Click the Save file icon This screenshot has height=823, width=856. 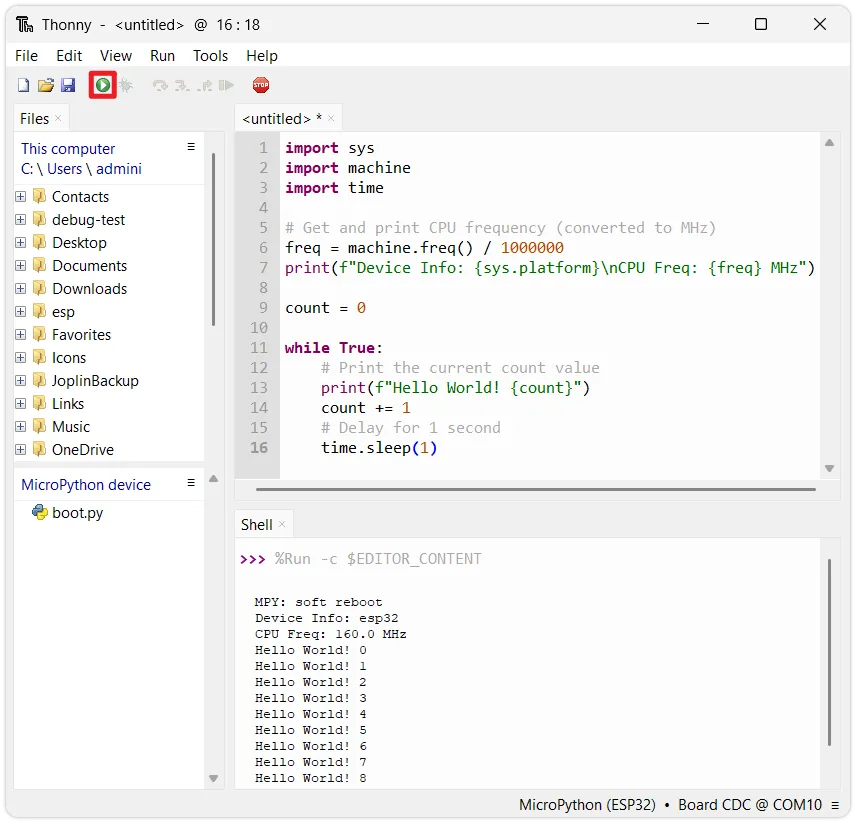click(68, 86)
